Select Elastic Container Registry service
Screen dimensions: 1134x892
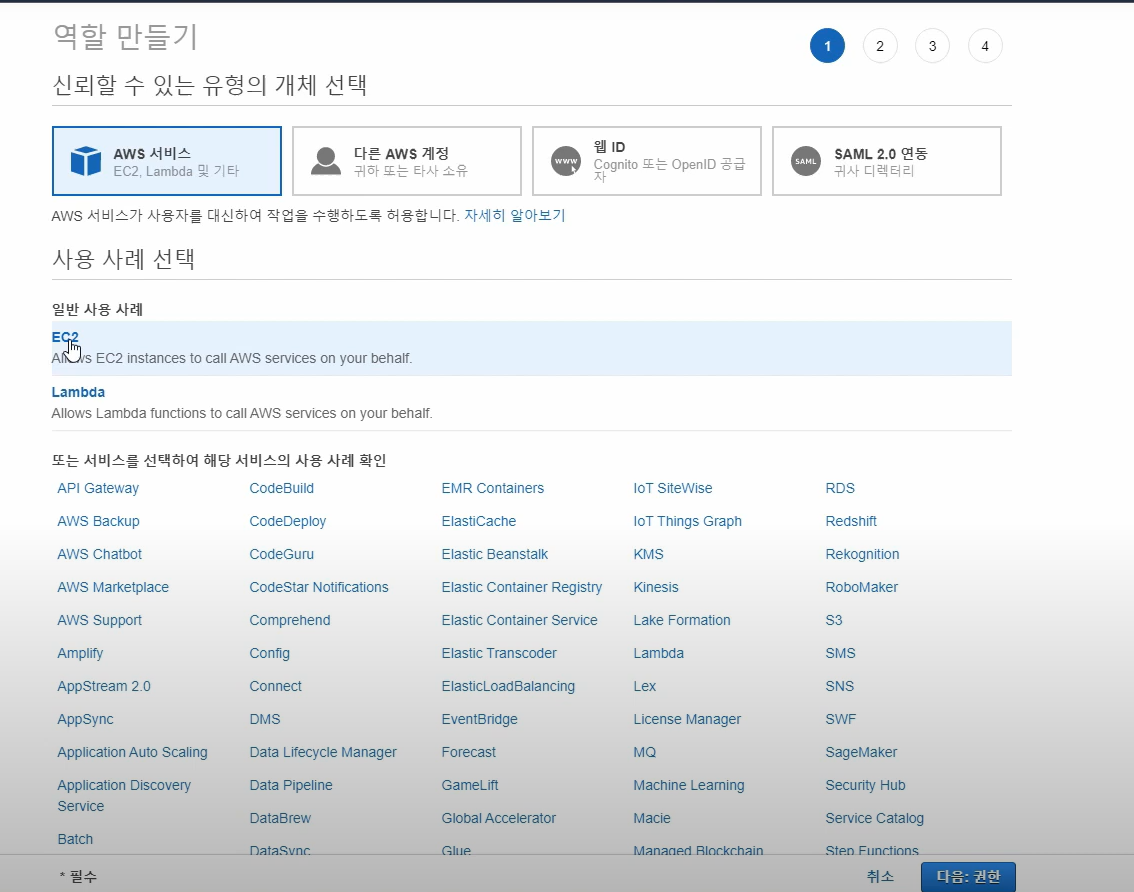[521, 587]
